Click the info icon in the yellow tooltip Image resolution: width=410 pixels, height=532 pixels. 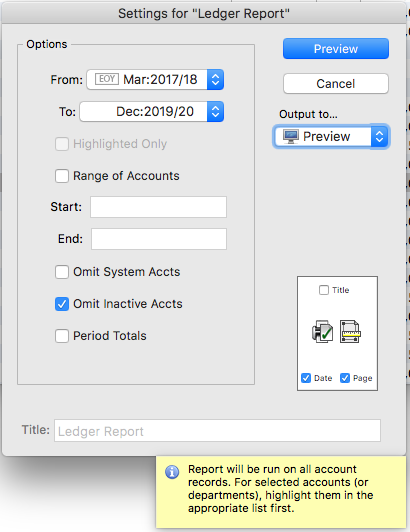(172, 472)
